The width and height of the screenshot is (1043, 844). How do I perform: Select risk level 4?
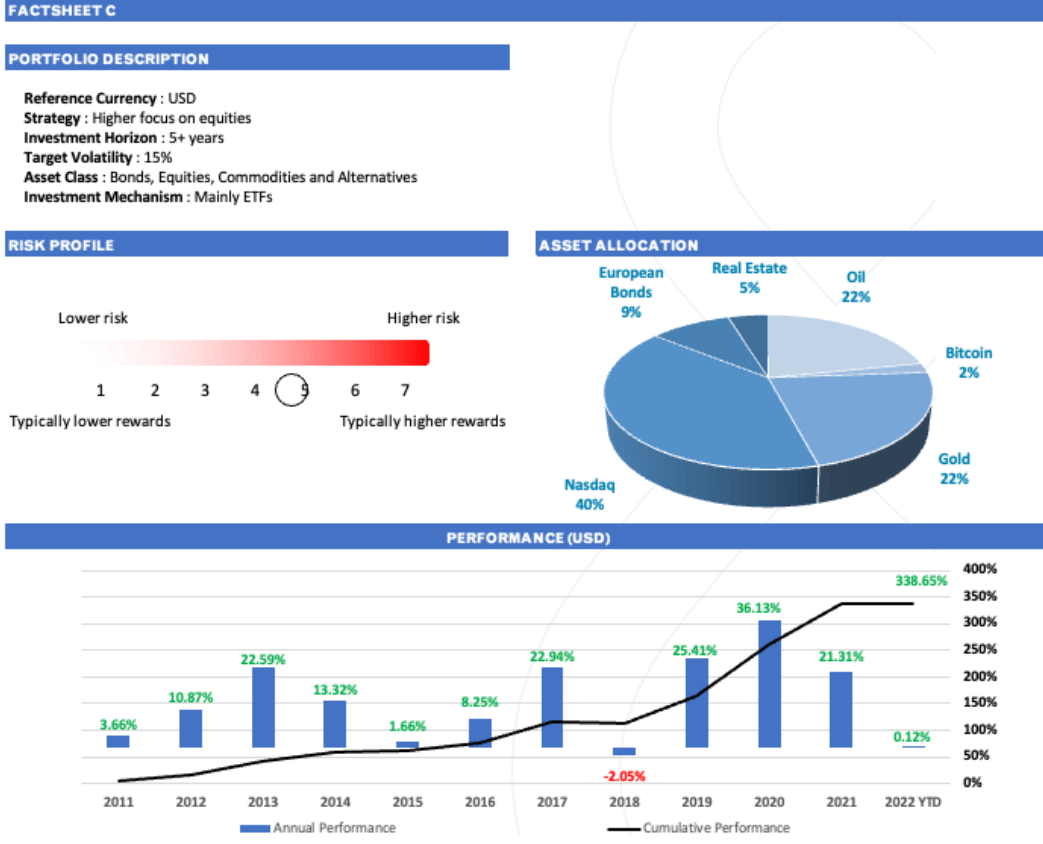click(255, 390)
